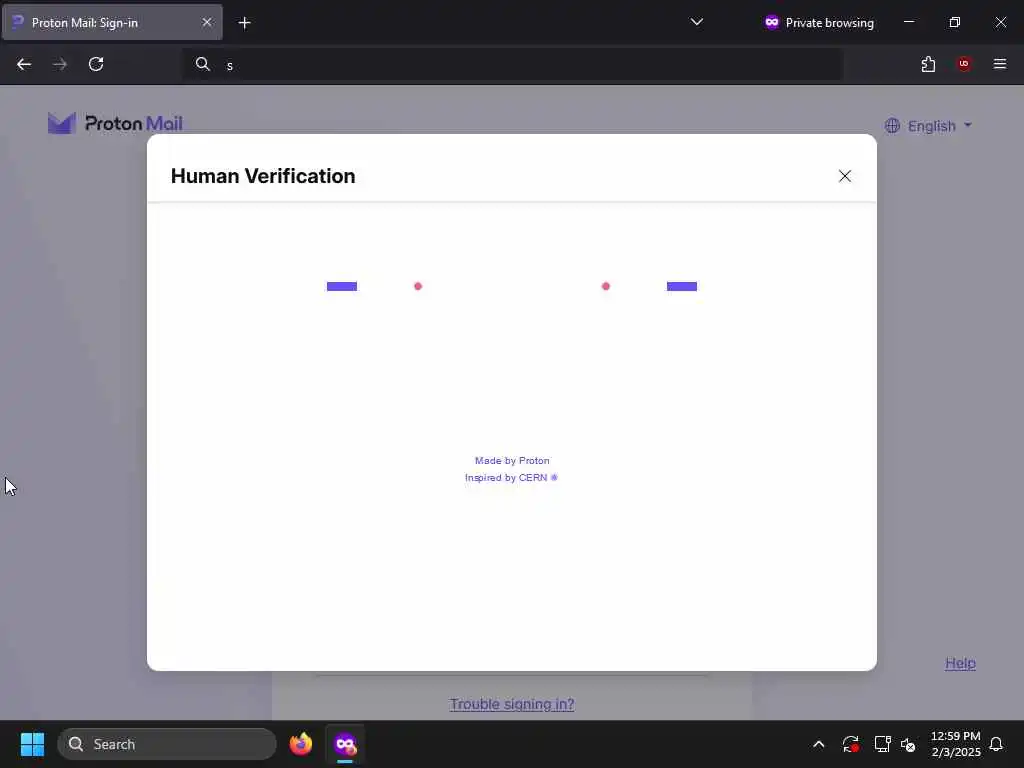Restore down the browser window
The image size is (1024, 768).
pyautogui.click(x=955, y=22)
